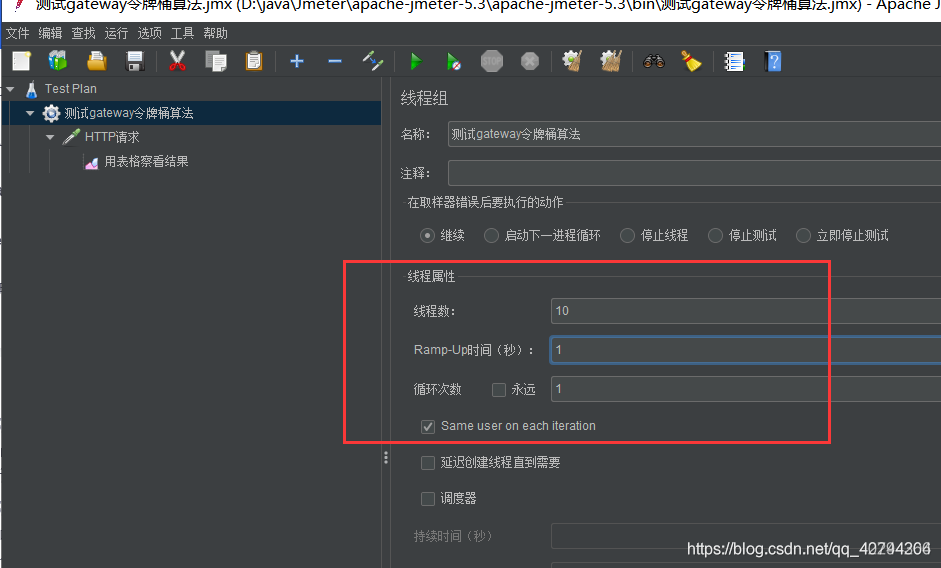Open the 工具 menu
941x568 pixels.
[182, 33]
